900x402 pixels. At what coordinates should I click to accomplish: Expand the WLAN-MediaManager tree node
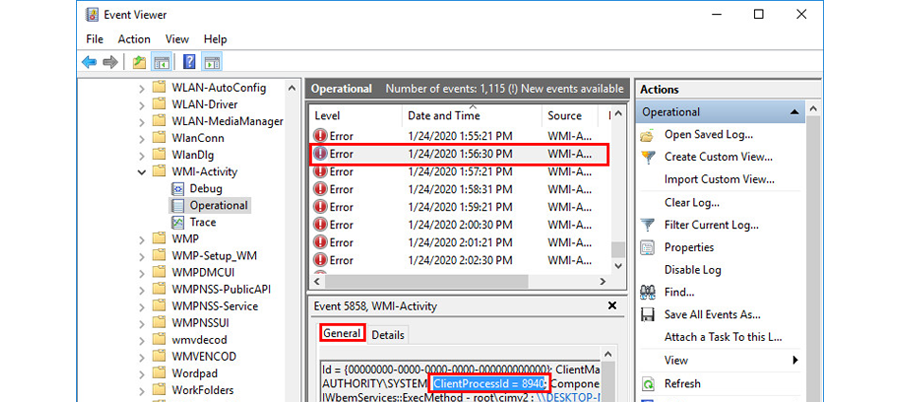pos(142,122)
